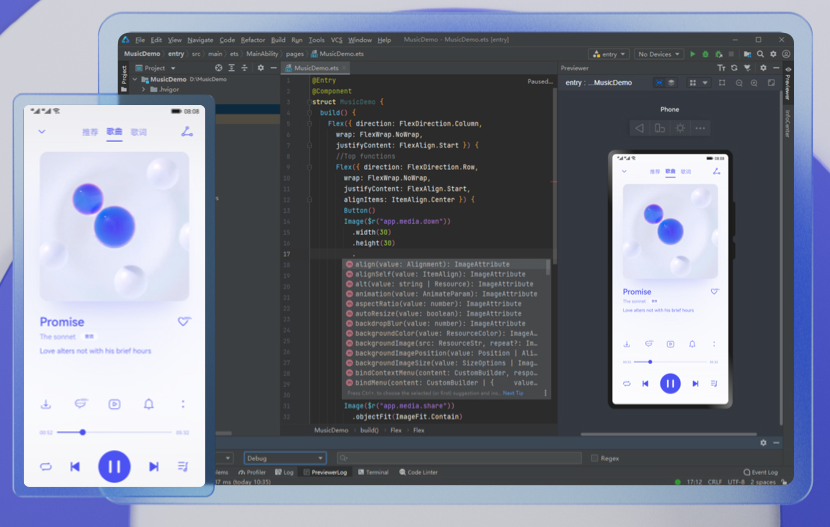Start debugging with the green bug icon
Image resolution: width=830 pixels, height=527 pixels.
705,54
